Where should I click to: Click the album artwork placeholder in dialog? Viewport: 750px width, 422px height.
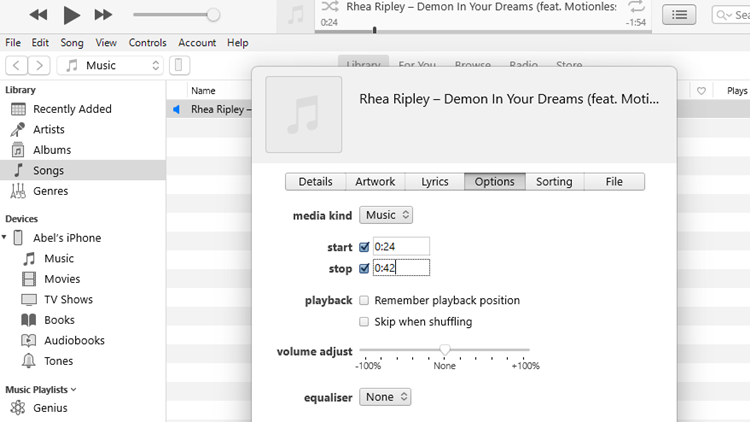[x=304, y=114]
